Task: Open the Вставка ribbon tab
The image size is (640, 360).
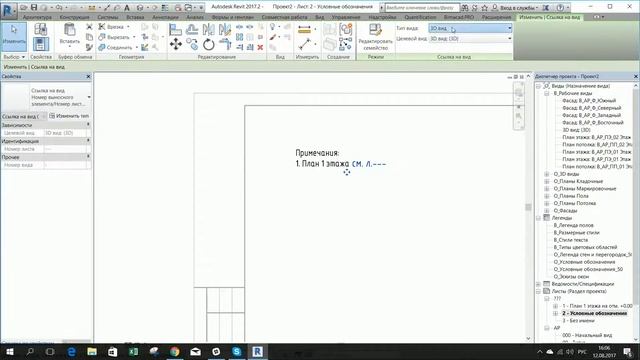Action: click(x=135, y=17)
